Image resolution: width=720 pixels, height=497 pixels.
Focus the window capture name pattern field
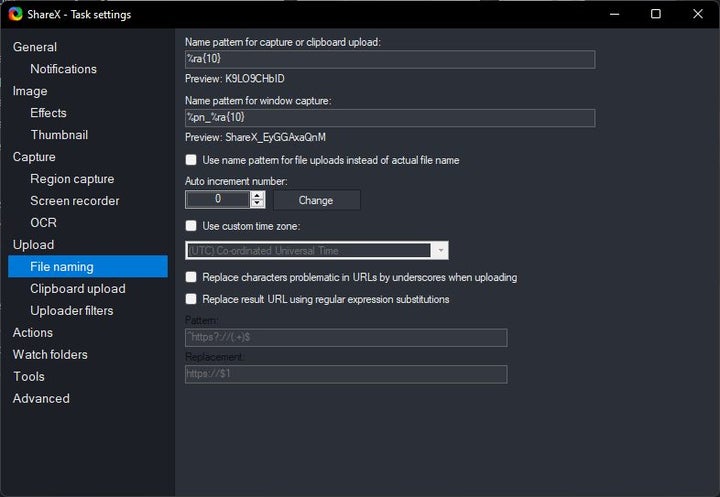tap(390, 118)
